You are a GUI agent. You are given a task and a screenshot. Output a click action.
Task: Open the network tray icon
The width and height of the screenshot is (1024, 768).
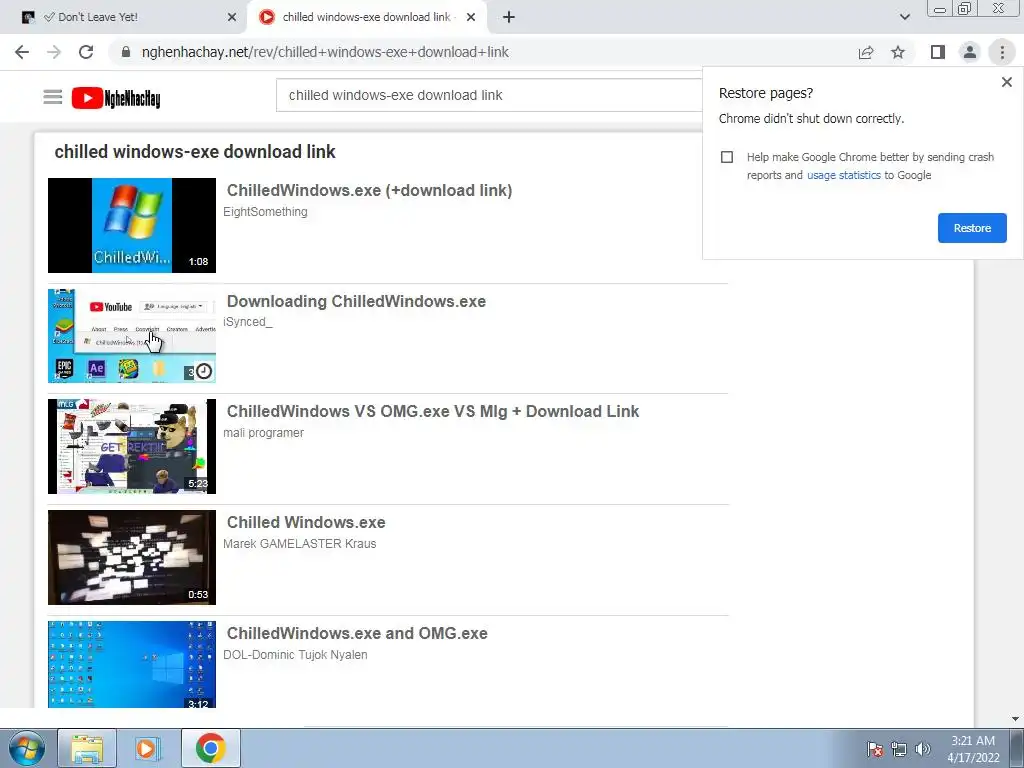pyautogui.click(x=899, y=749)
